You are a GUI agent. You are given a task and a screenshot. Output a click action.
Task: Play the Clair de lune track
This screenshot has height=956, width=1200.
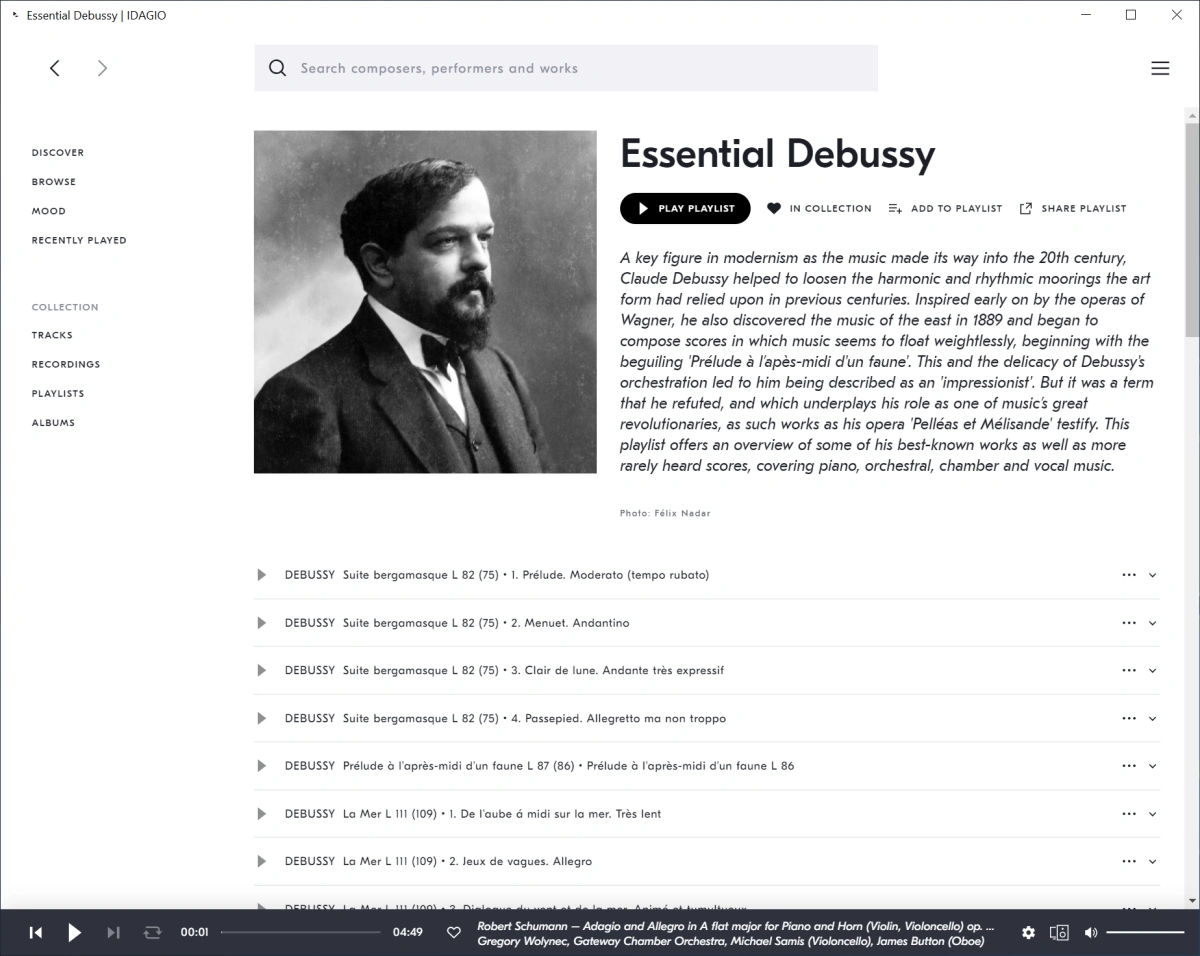click(261, 670)
